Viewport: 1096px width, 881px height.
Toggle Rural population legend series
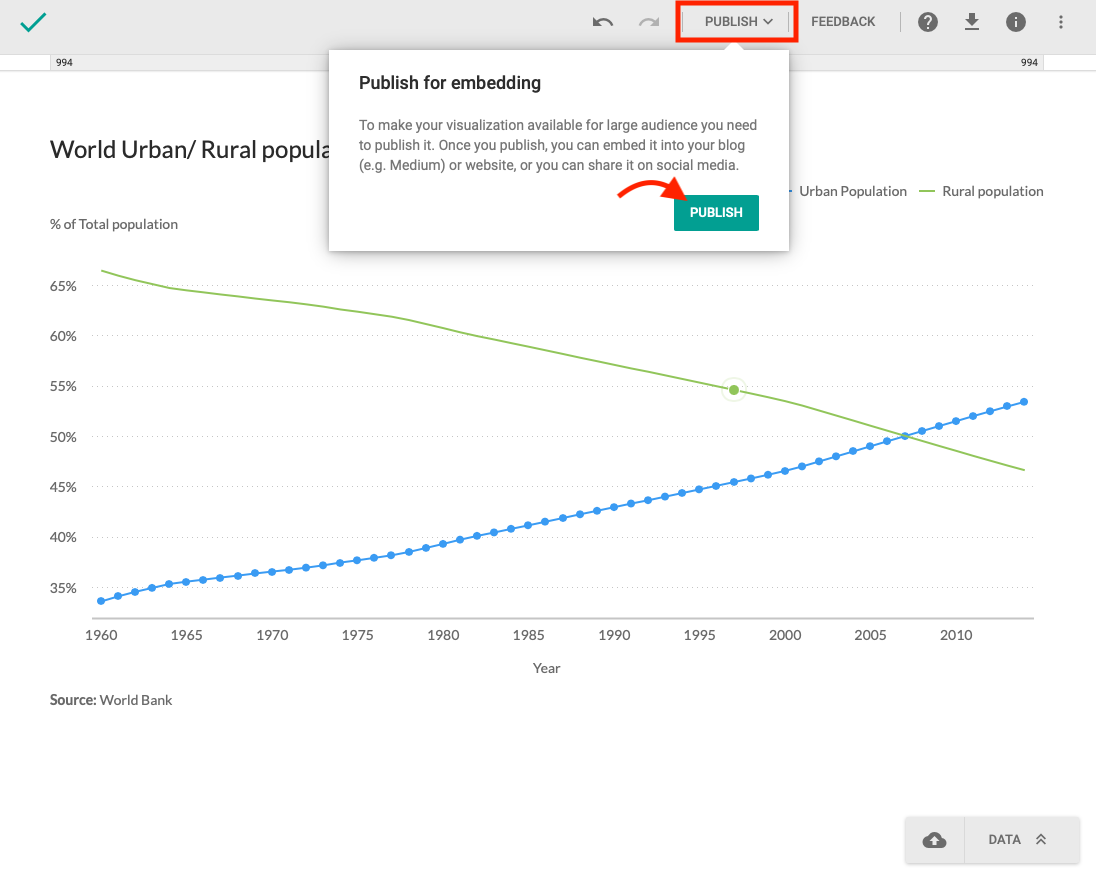tap(992, 191)
